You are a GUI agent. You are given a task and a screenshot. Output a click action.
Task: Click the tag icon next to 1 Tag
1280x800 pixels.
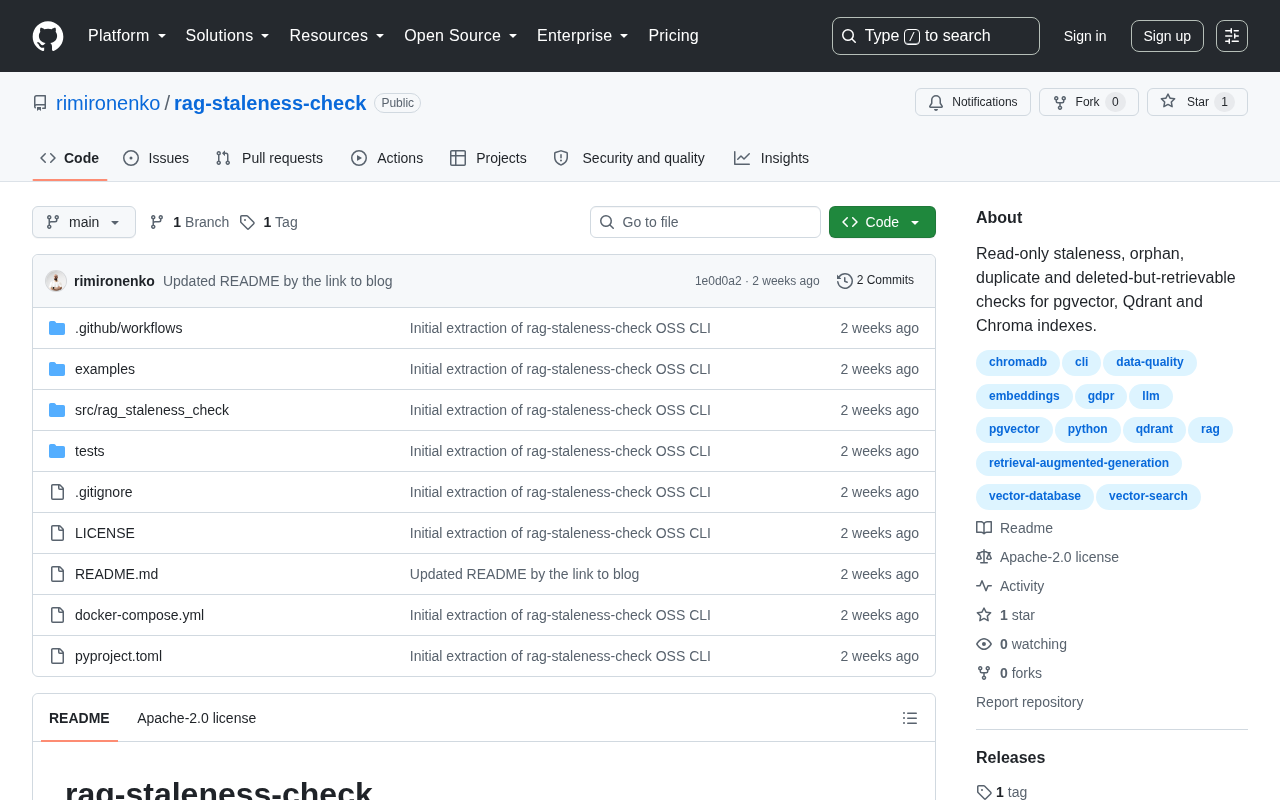click(x=247, y=222)
